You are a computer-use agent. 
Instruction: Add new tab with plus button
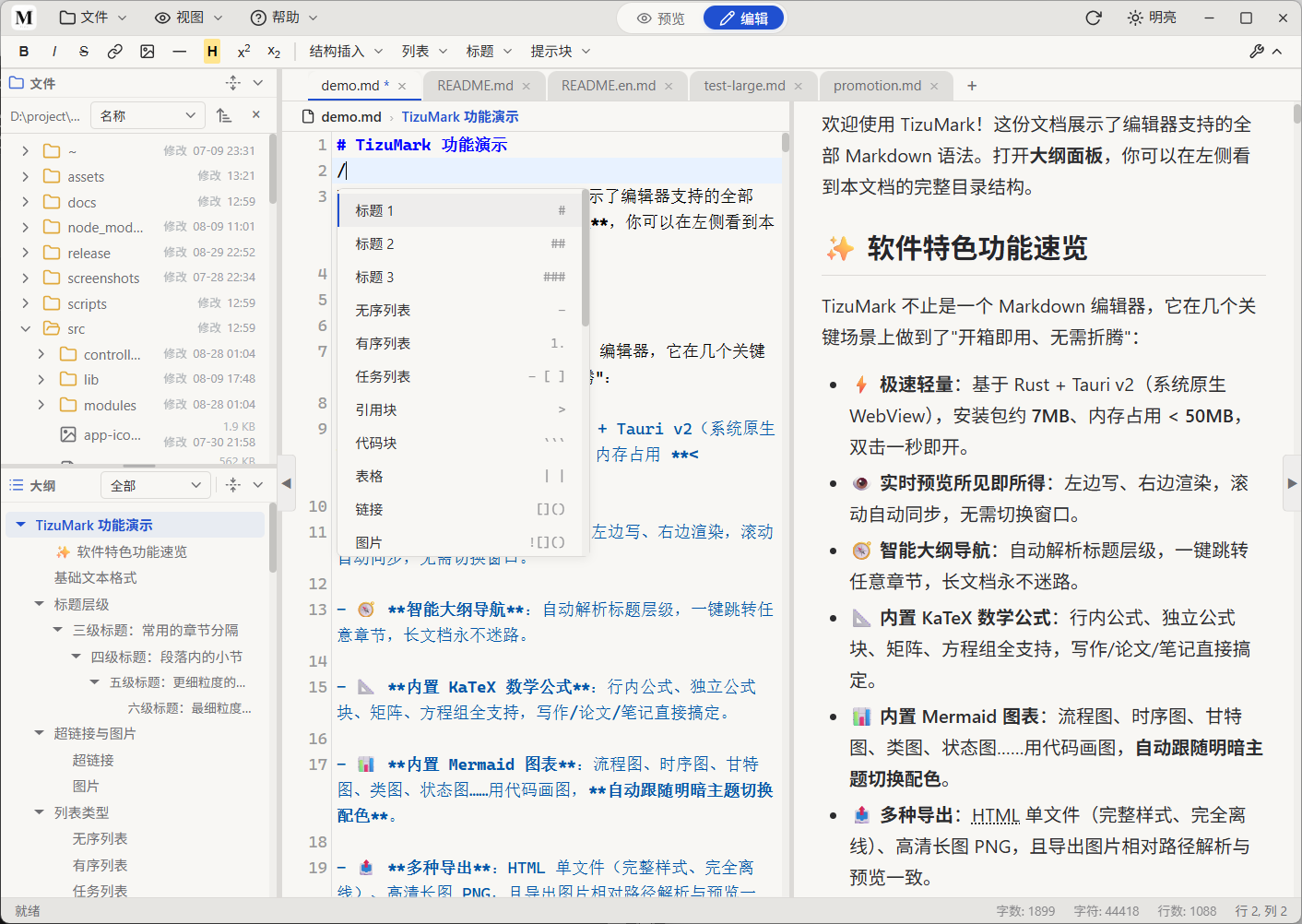click(x=972, y=86)
